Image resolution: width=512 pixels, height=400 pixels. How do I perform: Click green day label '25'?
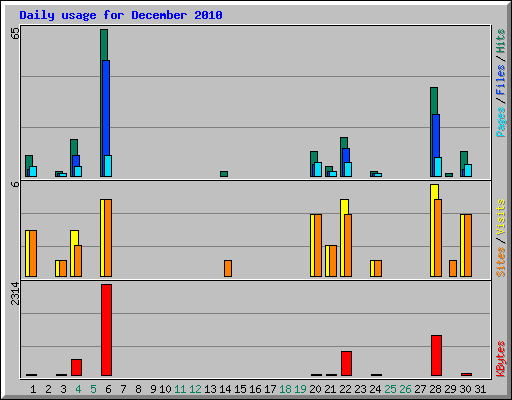pyautogui.click(x=390, y=389)
